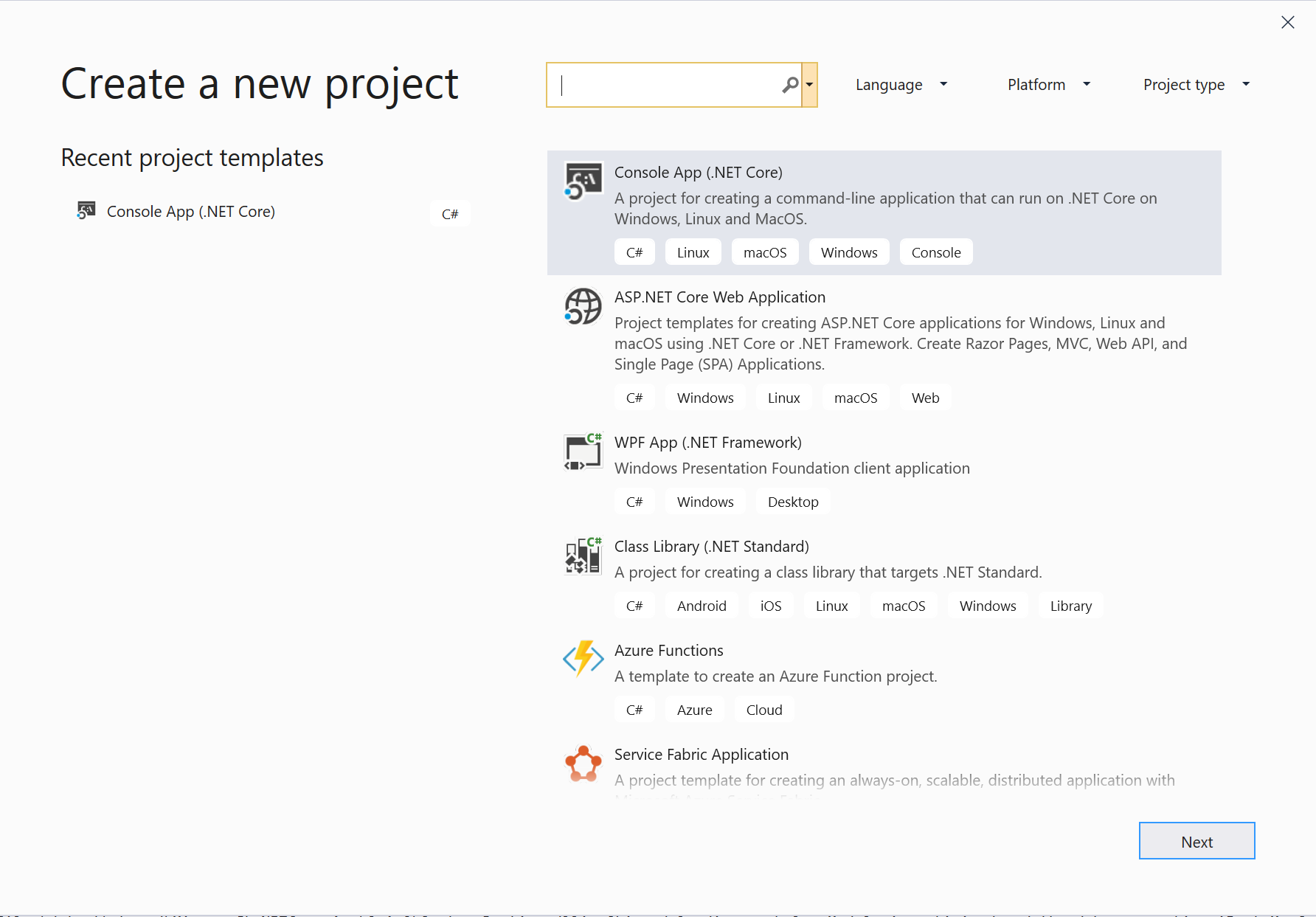
Task: Click the macOS tag under ASP.NET Core
Action: (856, 398)
